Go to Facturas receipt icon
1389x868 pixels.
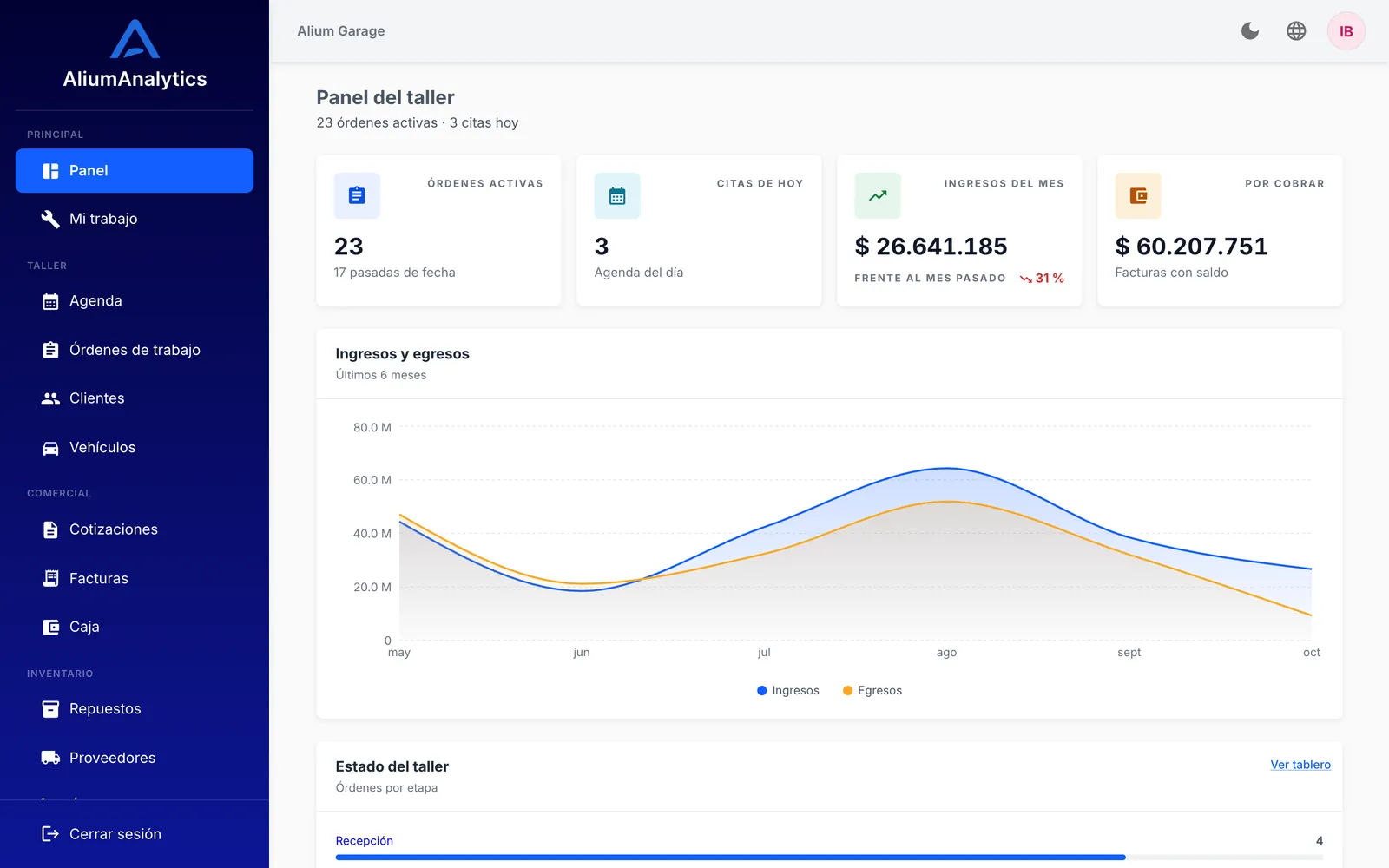coord(50,578)
